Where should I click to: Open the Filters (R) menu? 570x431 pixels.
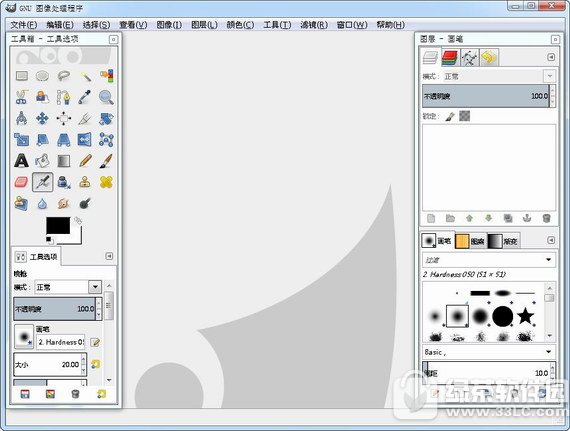pos(314,25)
